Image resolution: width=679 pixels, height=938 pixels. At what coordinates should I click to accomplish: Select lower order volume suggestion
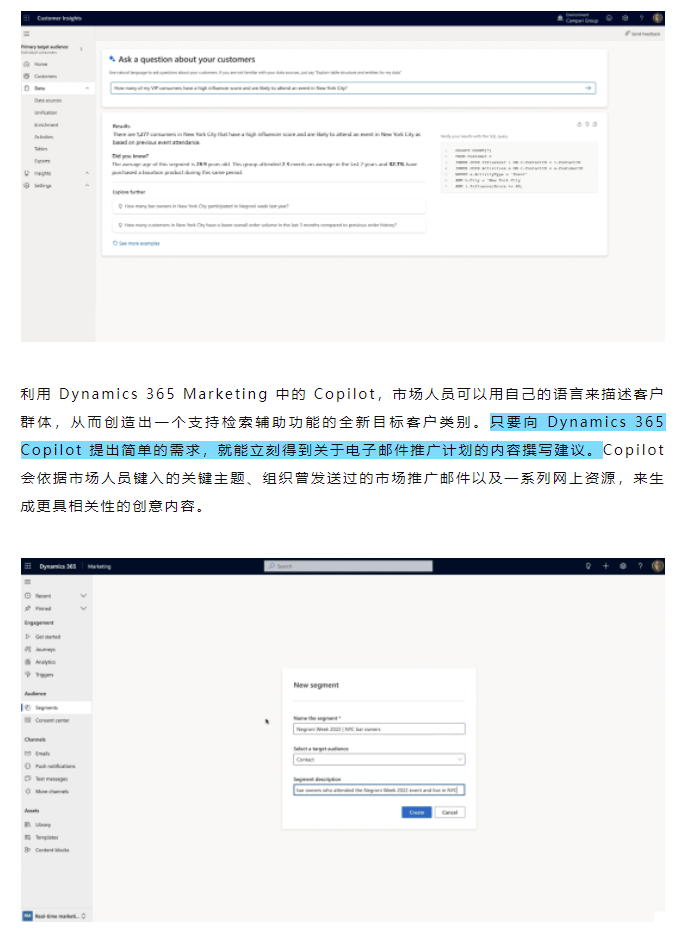point(269,225)
